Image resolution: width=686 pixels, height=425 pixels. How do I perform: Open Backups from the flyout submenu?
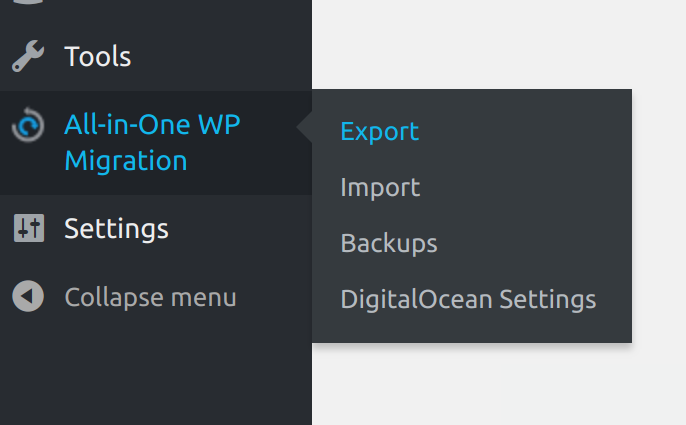[x=389, y=243]
